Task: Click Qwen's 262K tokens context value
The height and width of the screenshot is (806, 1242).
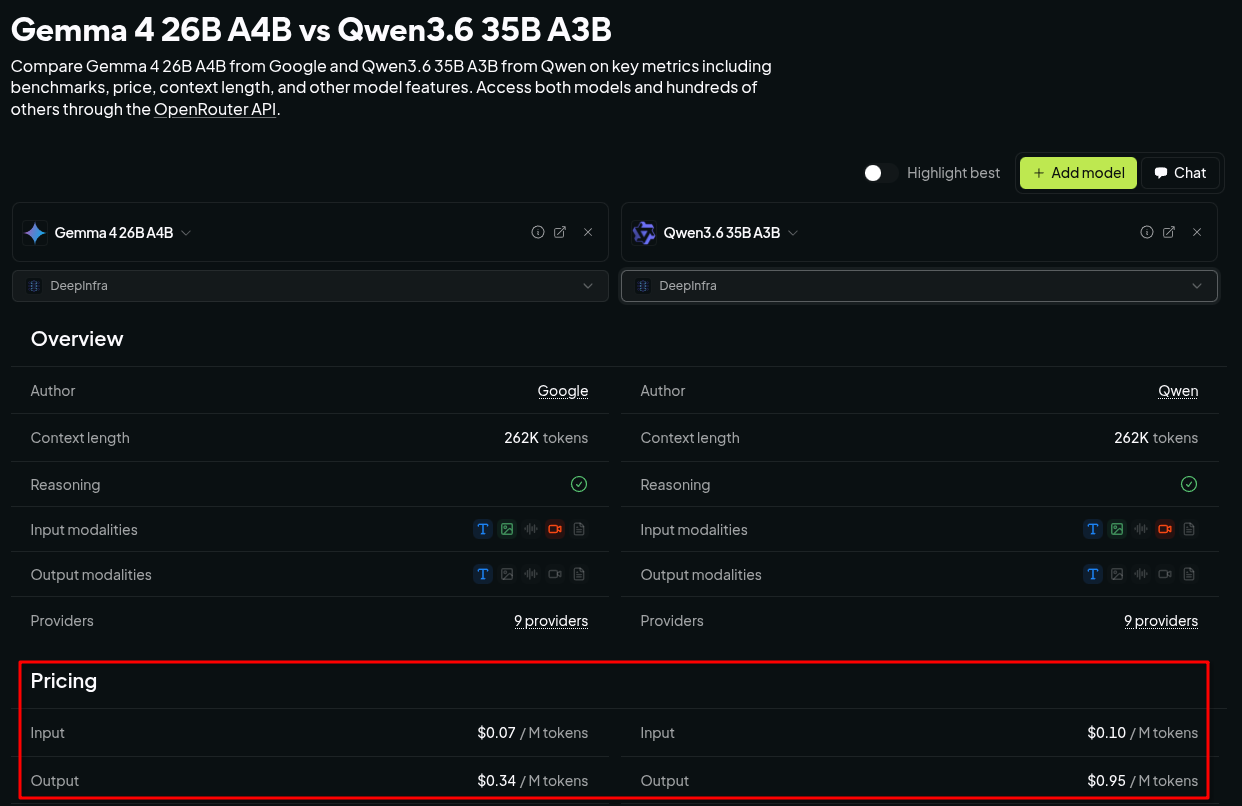Action: tap(1156, 438)
